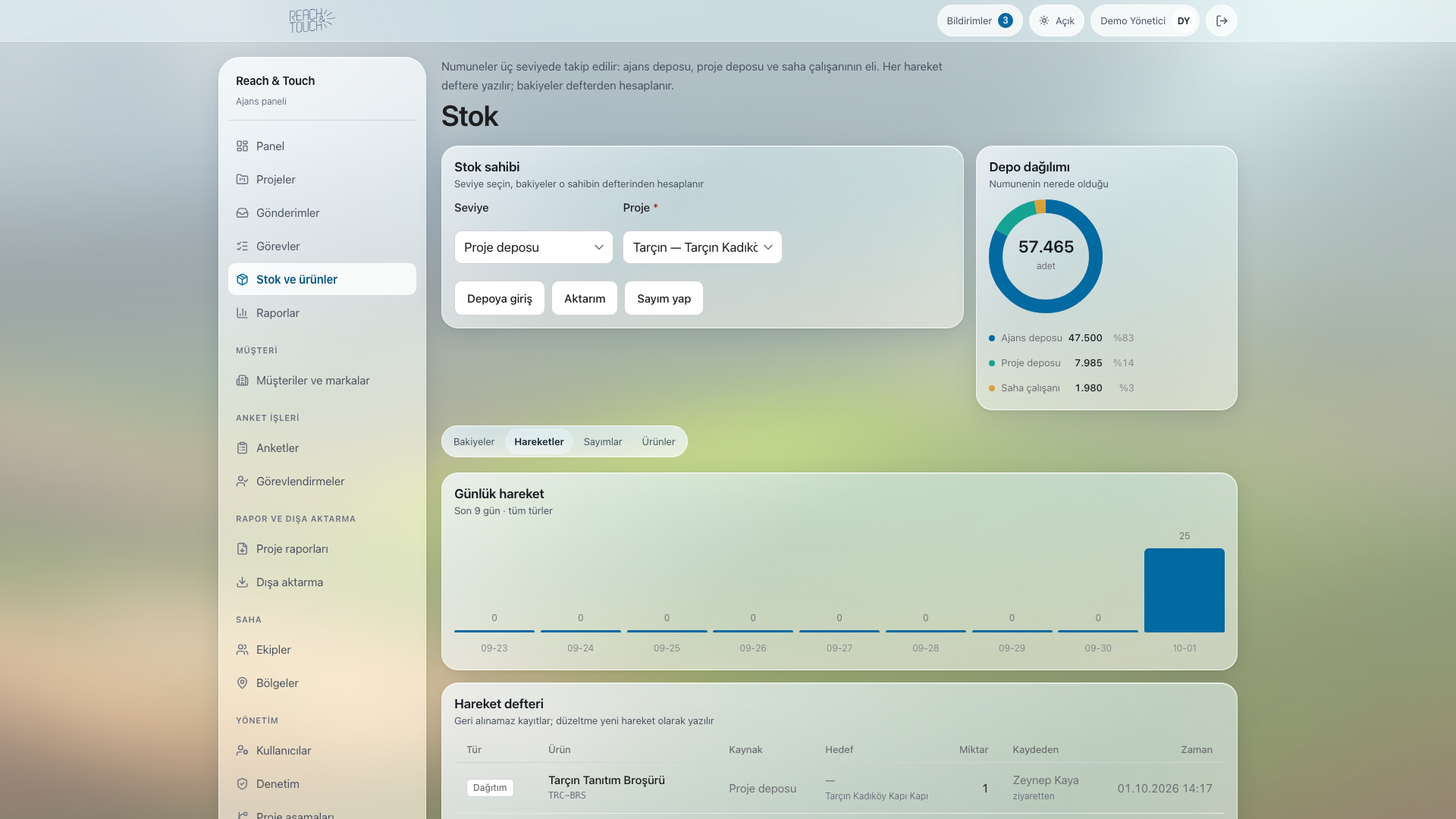Click the 10-01 bar in daily chart
Image resolution: width=1456 pixels, height=819 pixels.
tap(1184, 590)
